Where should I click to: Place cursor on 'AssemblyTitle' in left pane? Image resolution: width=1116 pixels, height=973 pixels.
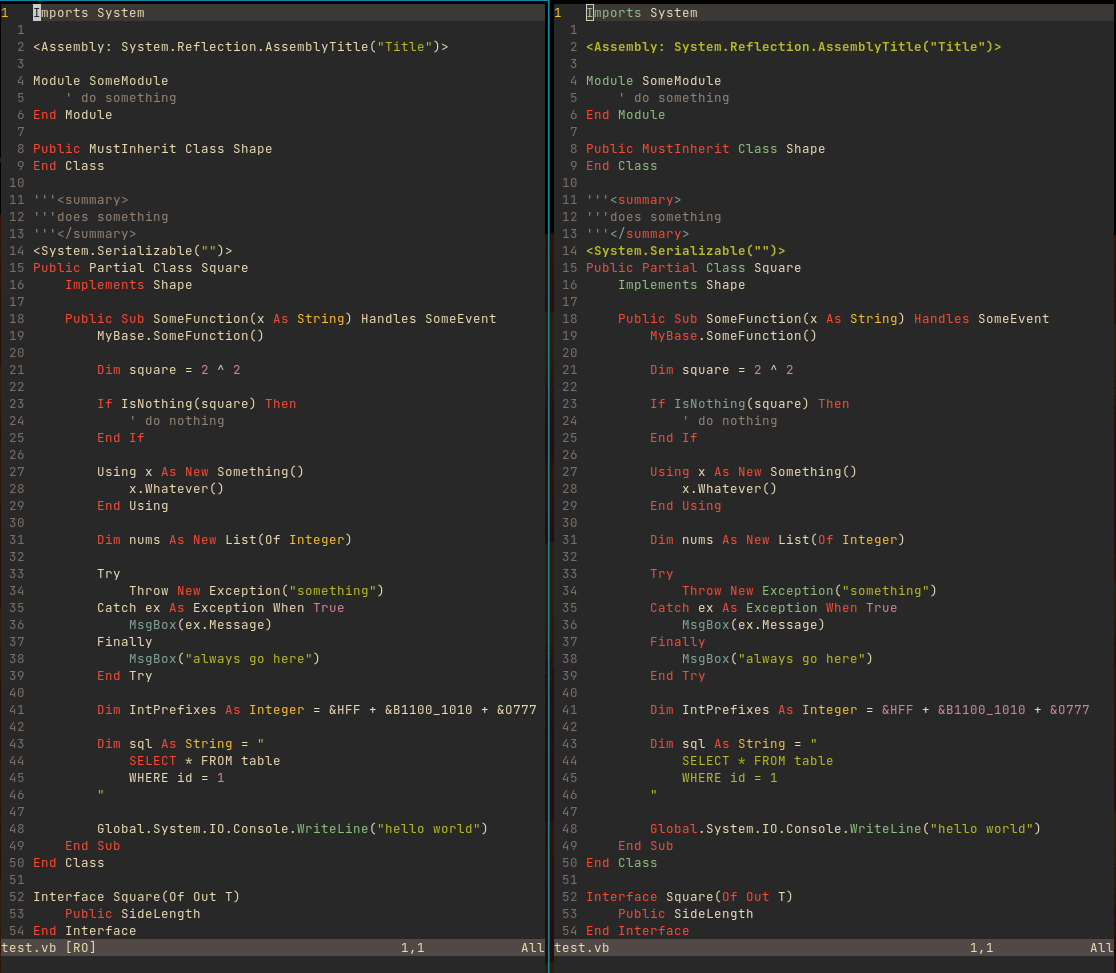[x=317, y=47]
